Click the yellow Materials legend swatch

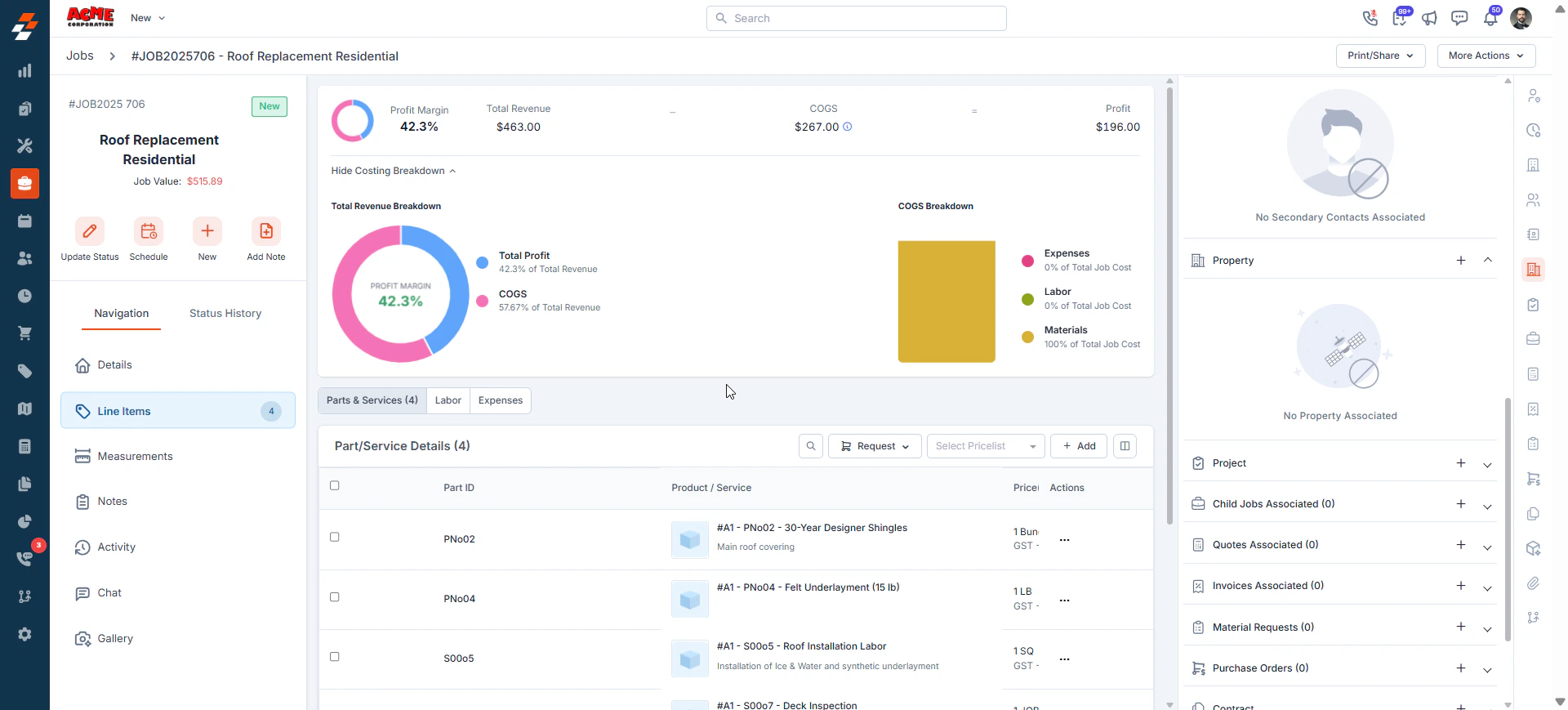[1027, 337]
